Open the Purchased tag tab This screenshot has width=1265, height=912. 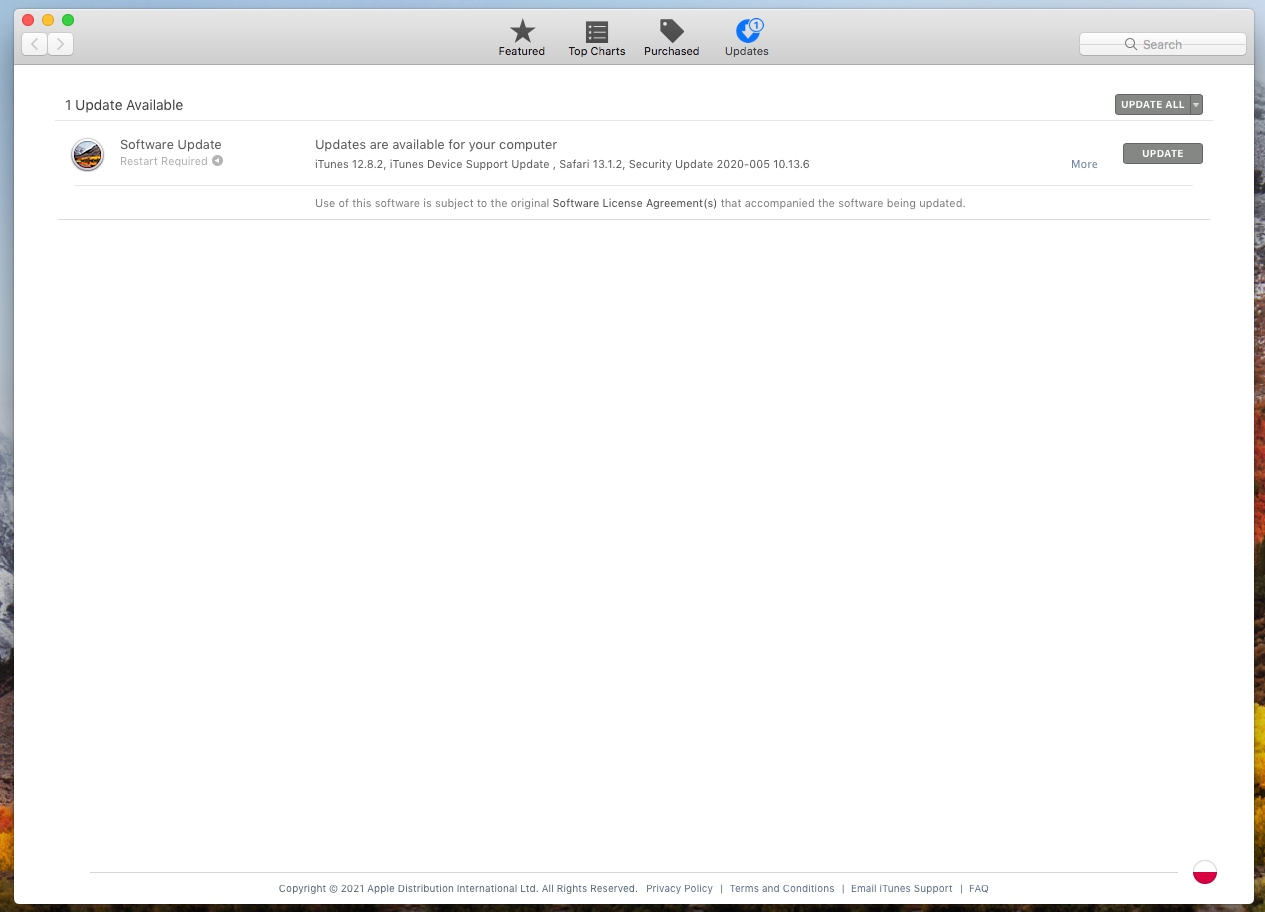click(x=671, y=38)
